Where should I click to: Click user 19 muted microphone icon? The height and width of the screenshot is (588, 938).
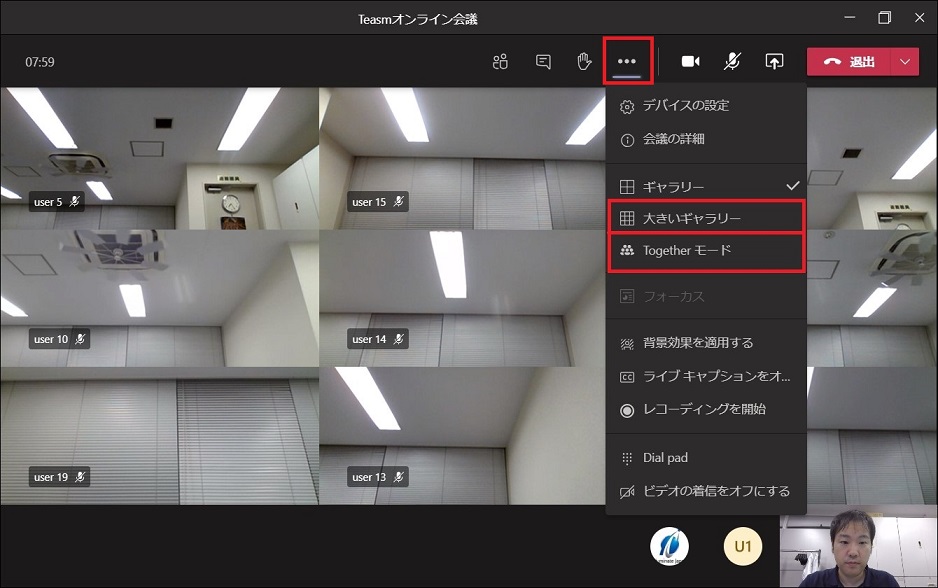click(80, 477)
